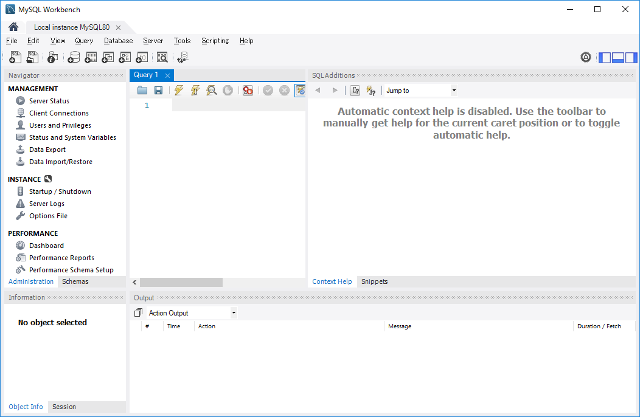The width and height of the screenshot is (640, 417).
Task: Switch to the Snippets tab
Action: [374, 282]
